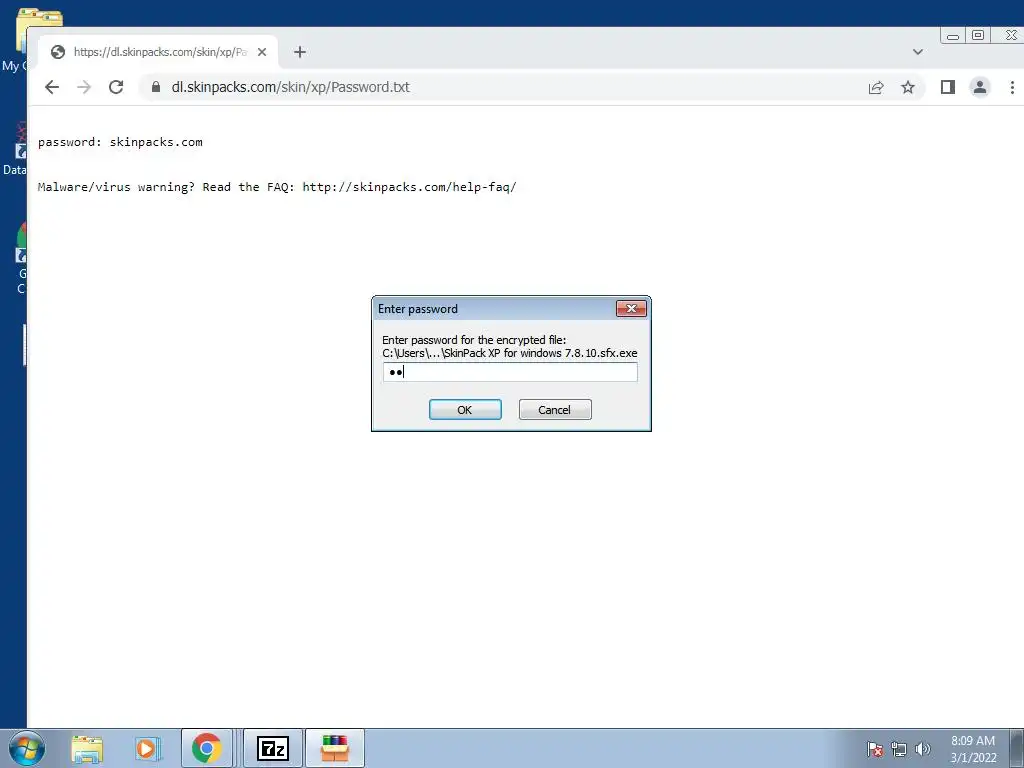Click the browser Back arrow
Viewport: 1024px width, 768px height.
pos(52,87)
